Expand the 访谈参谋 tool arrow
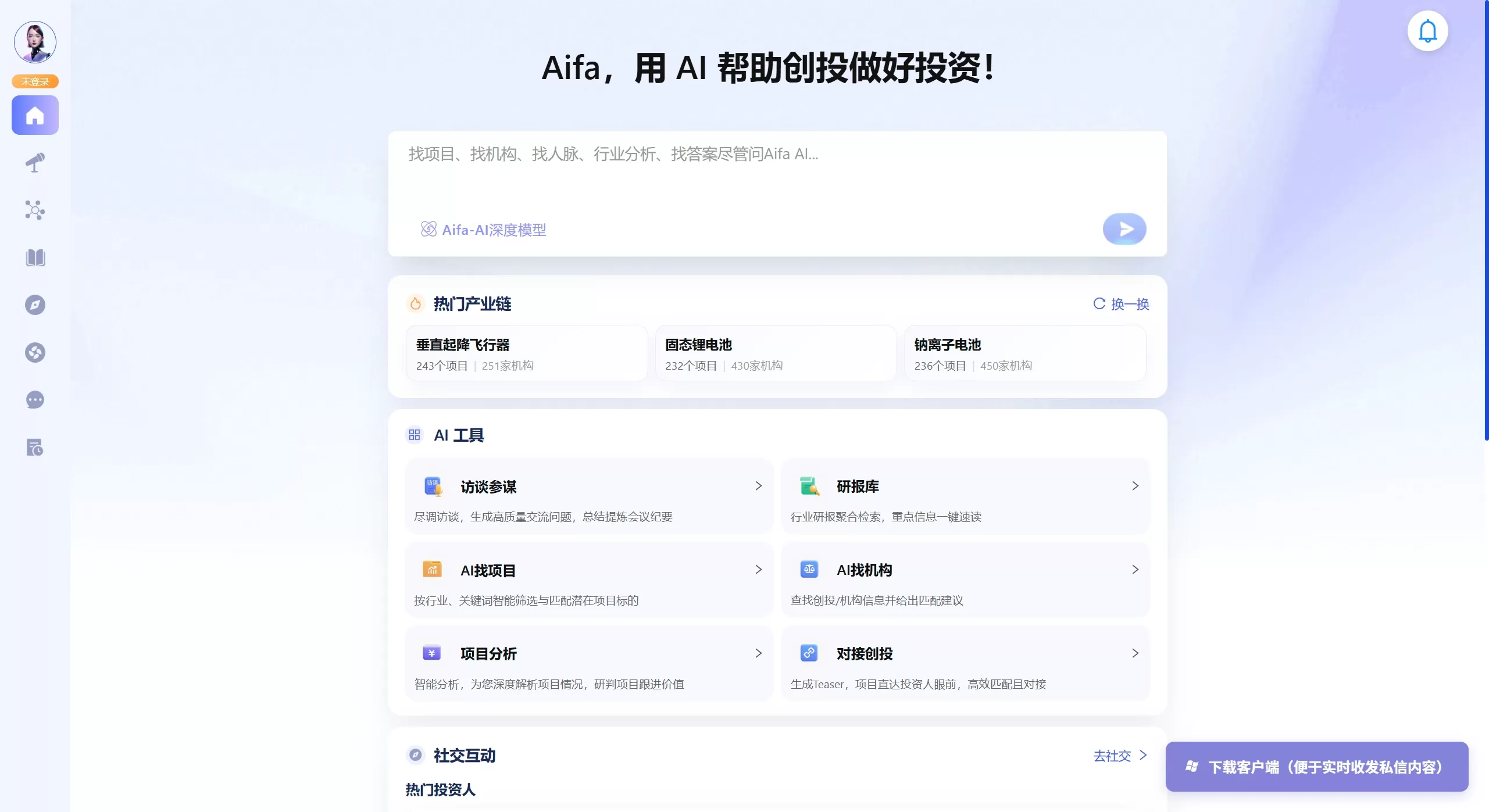The height and width of the screenshot is (812, 1489). click(x=758, y=486)
